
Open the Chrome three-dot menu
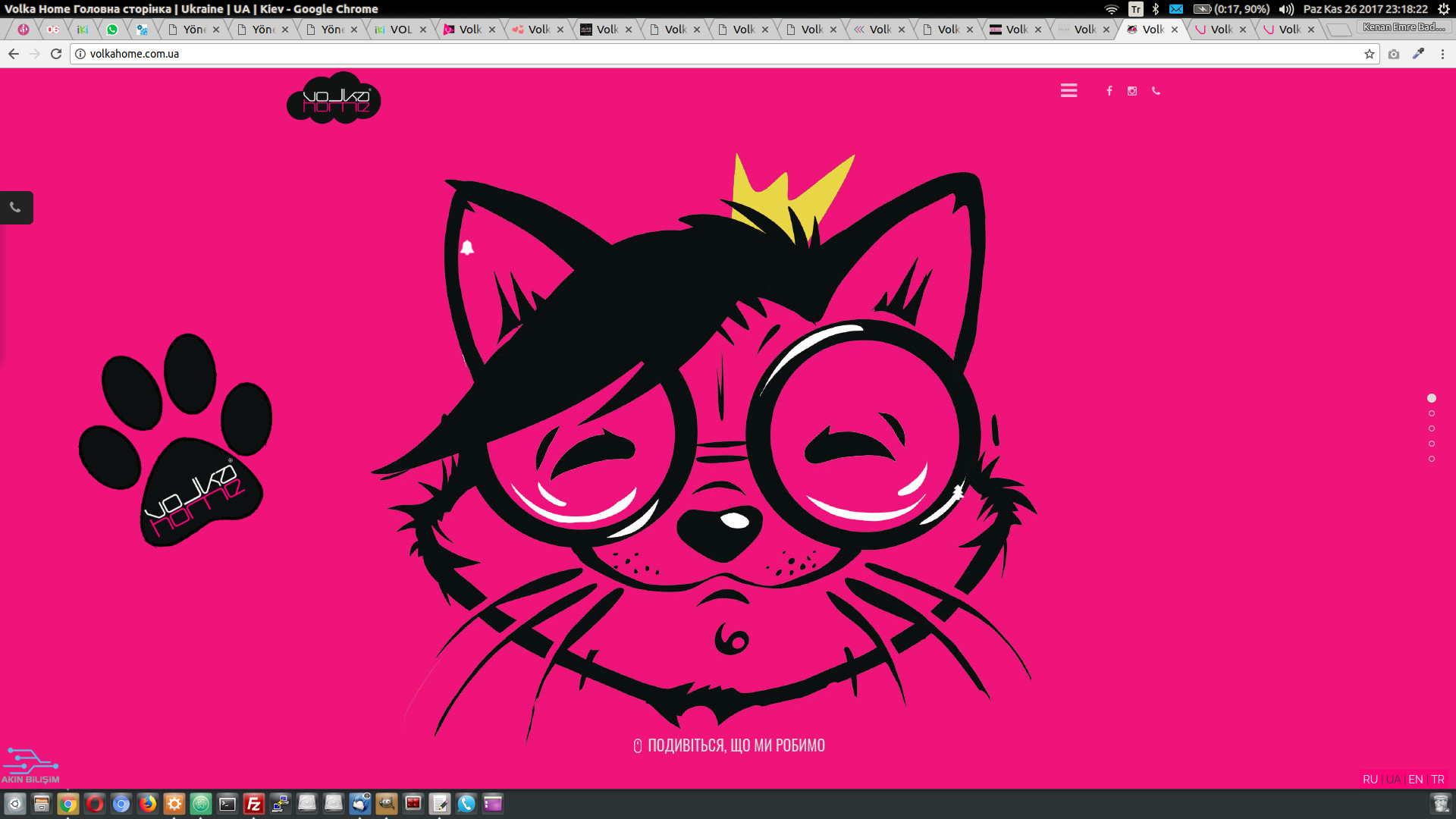(1442, 54)
